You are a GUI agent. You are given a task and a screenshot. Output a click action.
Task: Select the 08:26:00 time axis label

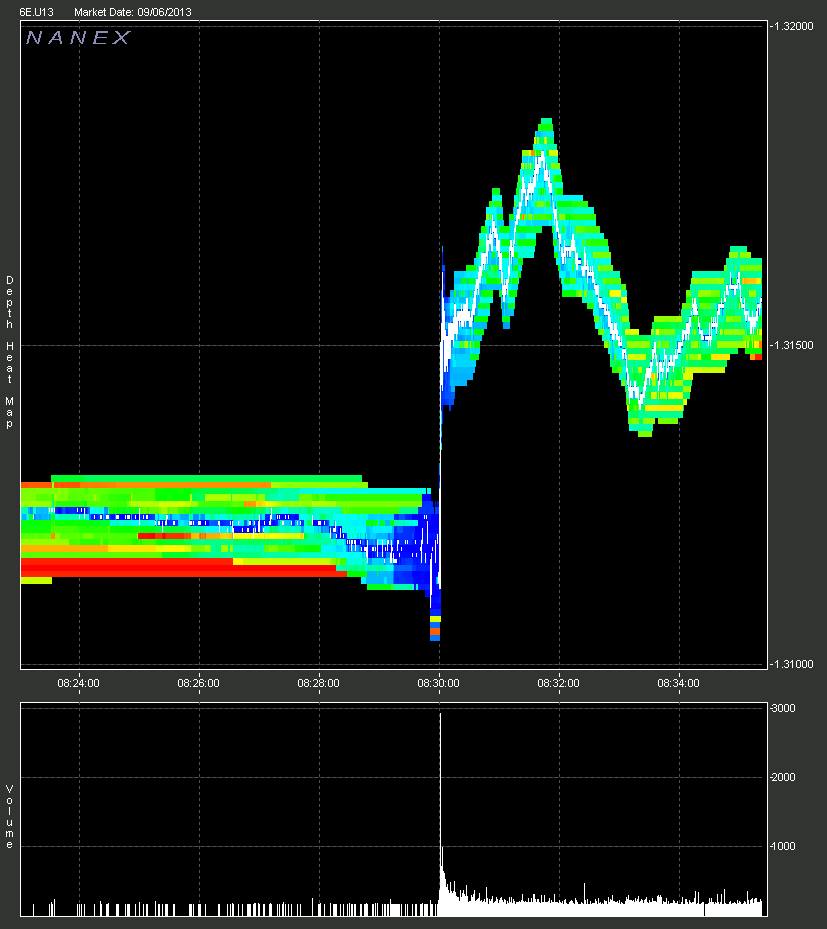tap(199, 683)
